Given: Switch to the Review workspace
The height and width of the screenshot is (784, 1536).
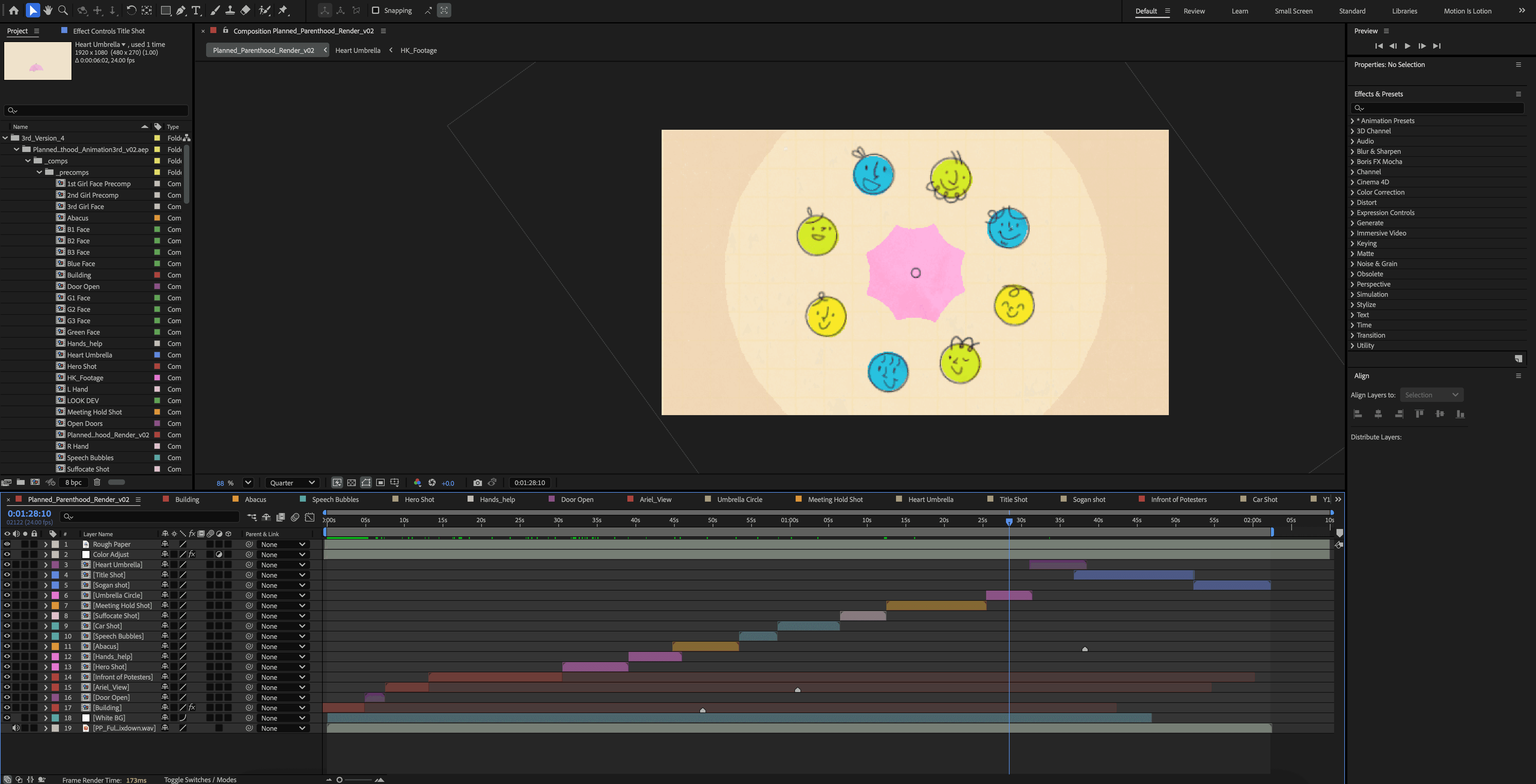Looking at the screenshot, I should (x=1194, y=11).
